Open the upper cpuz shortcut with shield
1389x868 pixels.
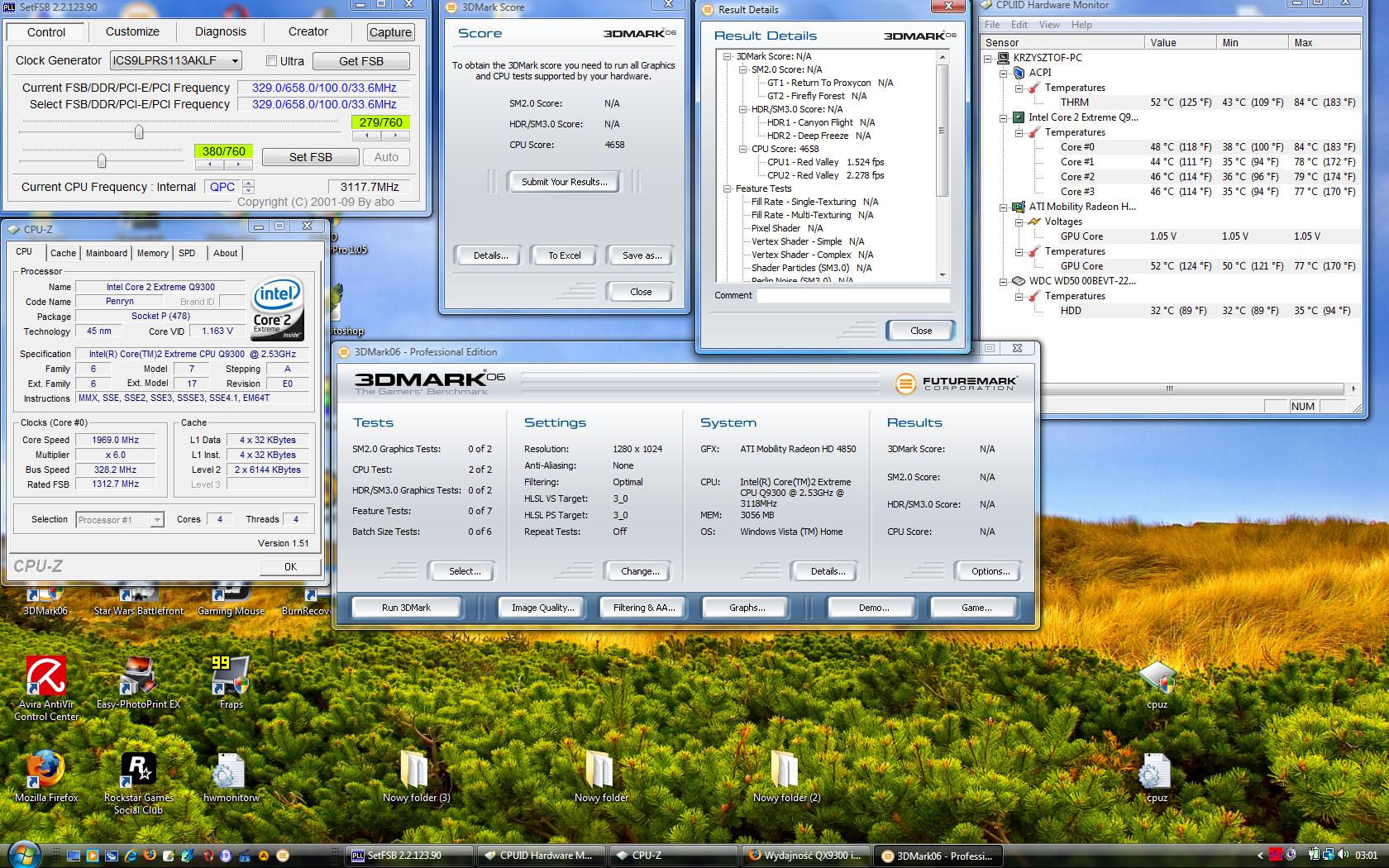pyautogui.click(x=1157, y=685)
